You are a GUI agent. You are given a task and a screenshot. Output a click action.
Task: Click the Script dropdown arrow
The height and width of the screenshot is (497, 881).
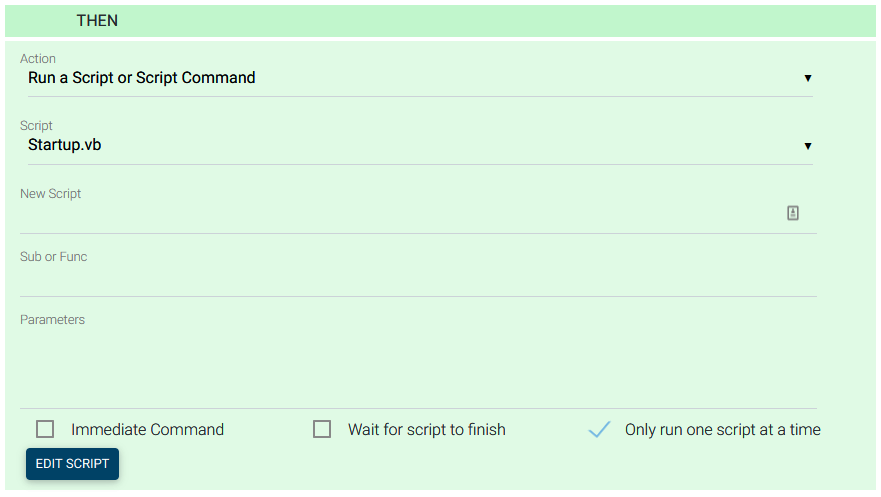tap(807, 146)
